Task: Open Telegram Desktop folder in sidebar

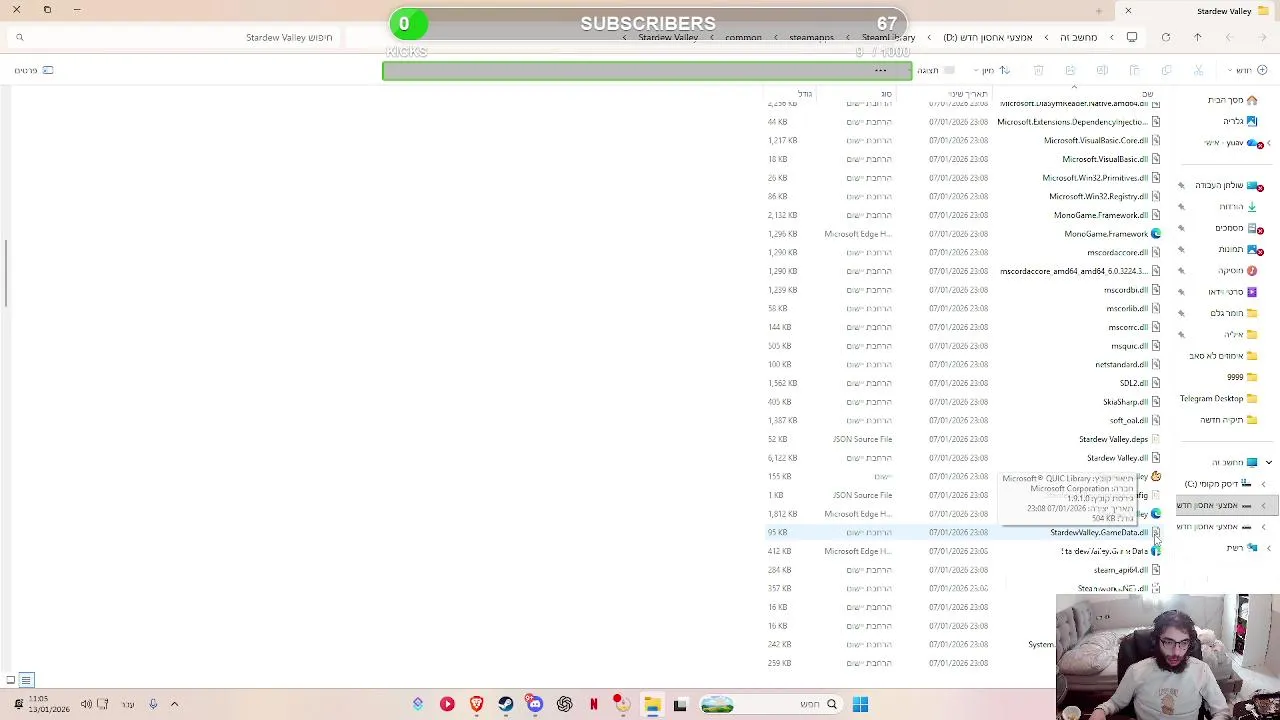Action: click(1218, 398)
